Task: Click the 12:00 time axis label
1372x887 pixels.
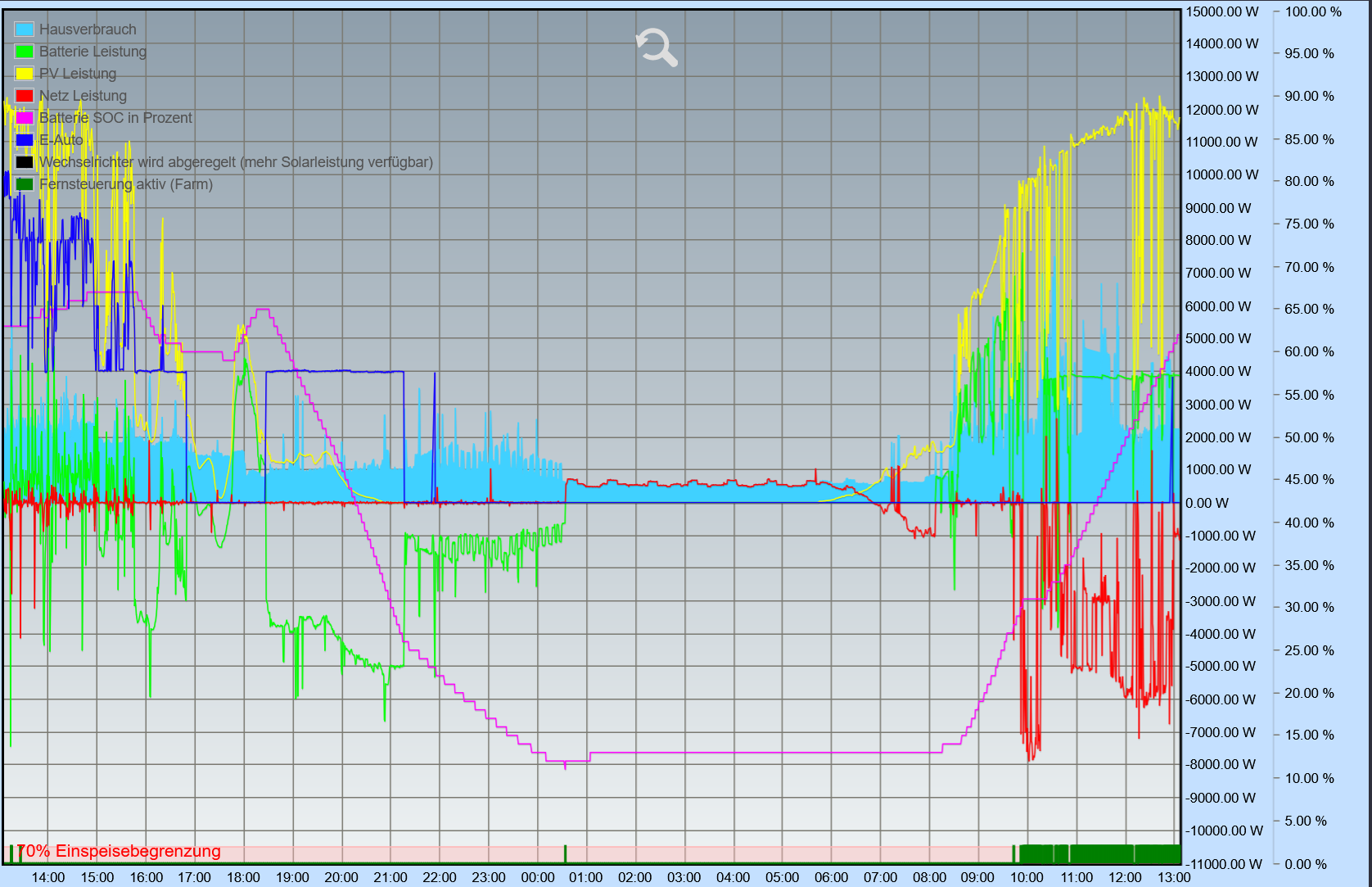Action: (1125, 877)
